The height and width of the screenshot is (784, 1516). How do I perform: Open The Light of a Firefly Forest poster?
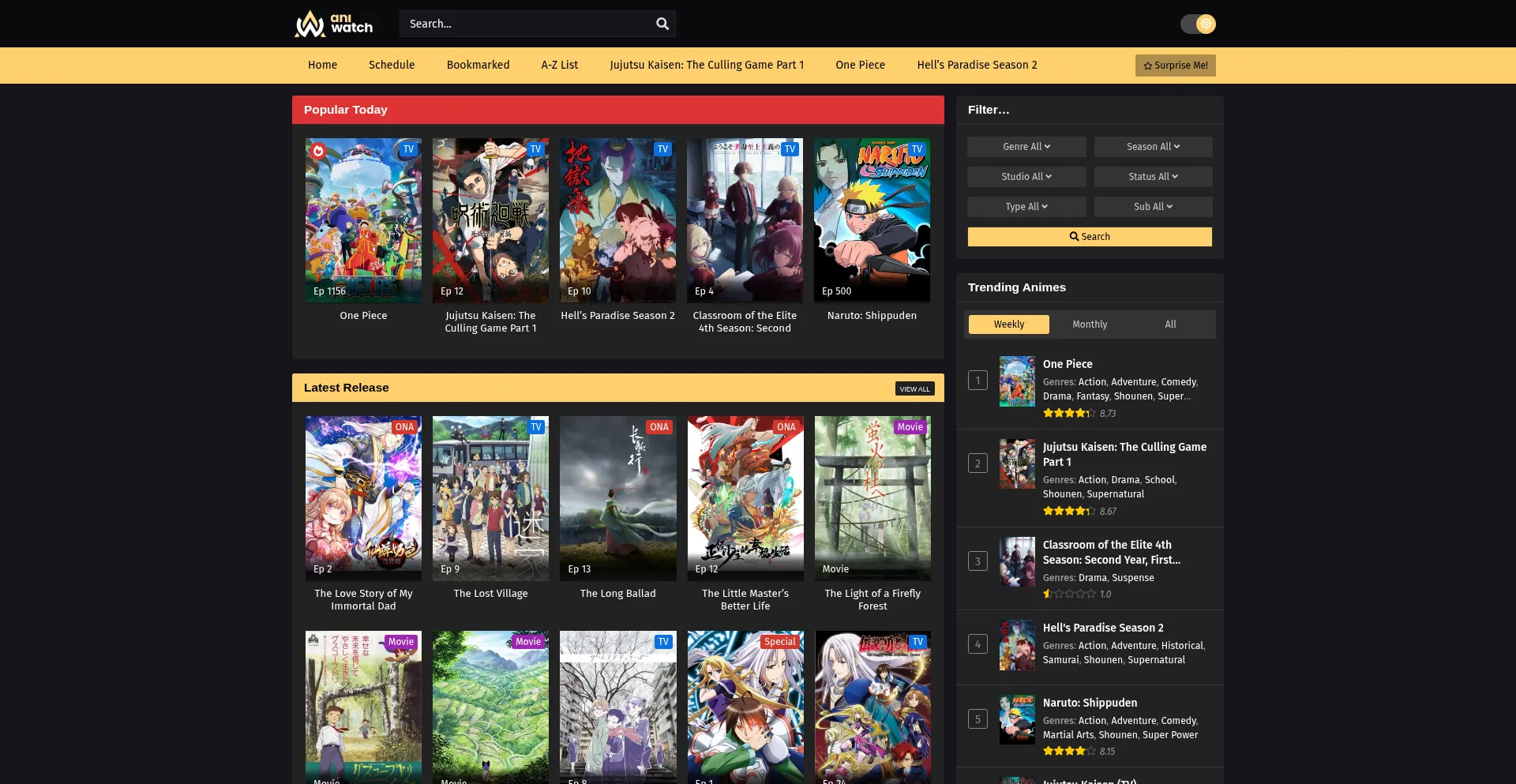pyautogui.click(x=872, y=498)
